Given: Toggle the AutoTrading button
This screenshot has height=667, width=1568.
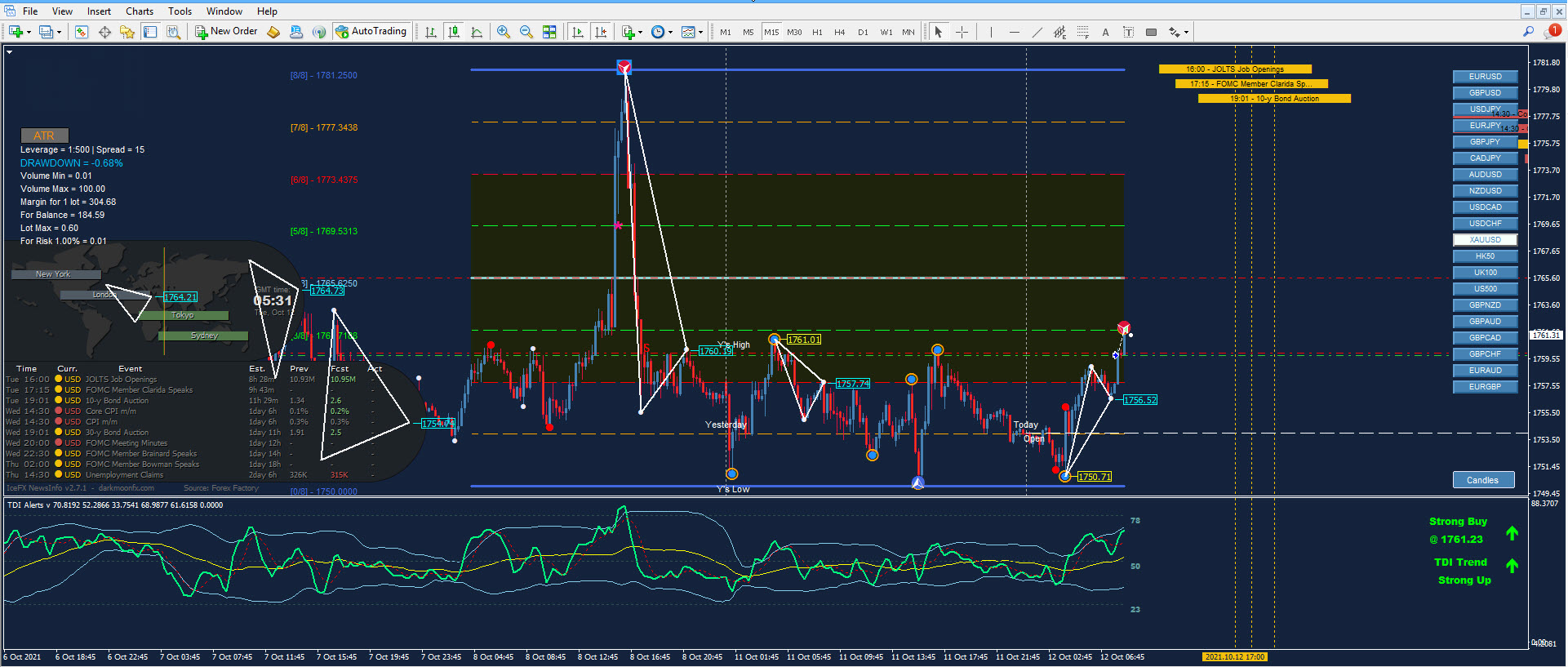Looking at the screenshot, I should (371, 32).
